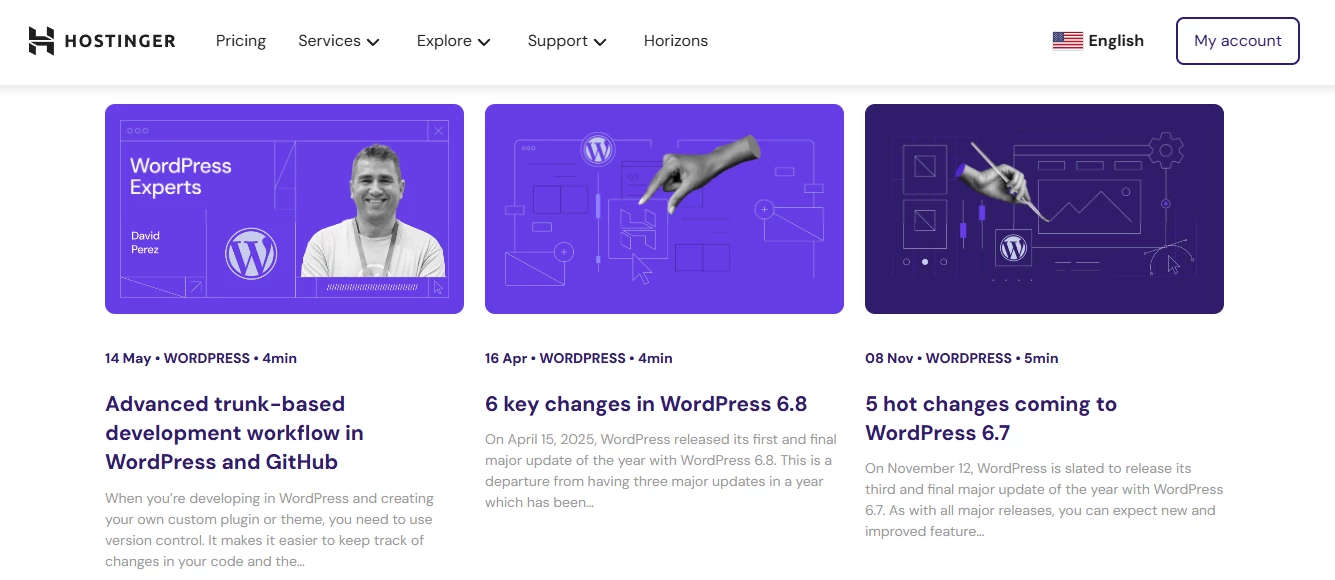Click the excerpt starting 'When you're developing in WordPress'
The width and height of the screenshot is (1335, 580).
270,530
